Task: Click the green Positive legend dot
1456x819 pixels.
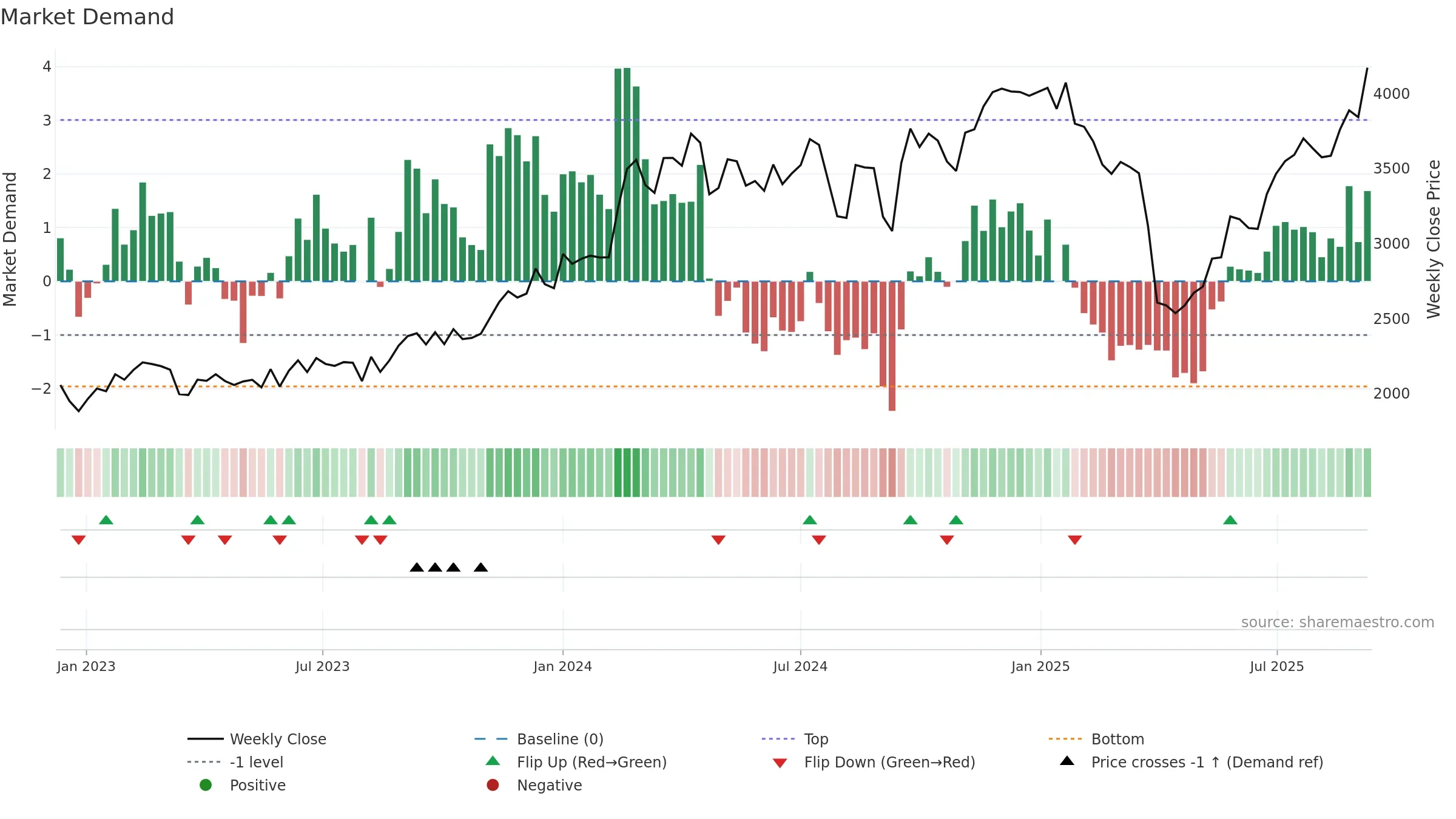Action: pyautogui.click(x=206, y=785)
